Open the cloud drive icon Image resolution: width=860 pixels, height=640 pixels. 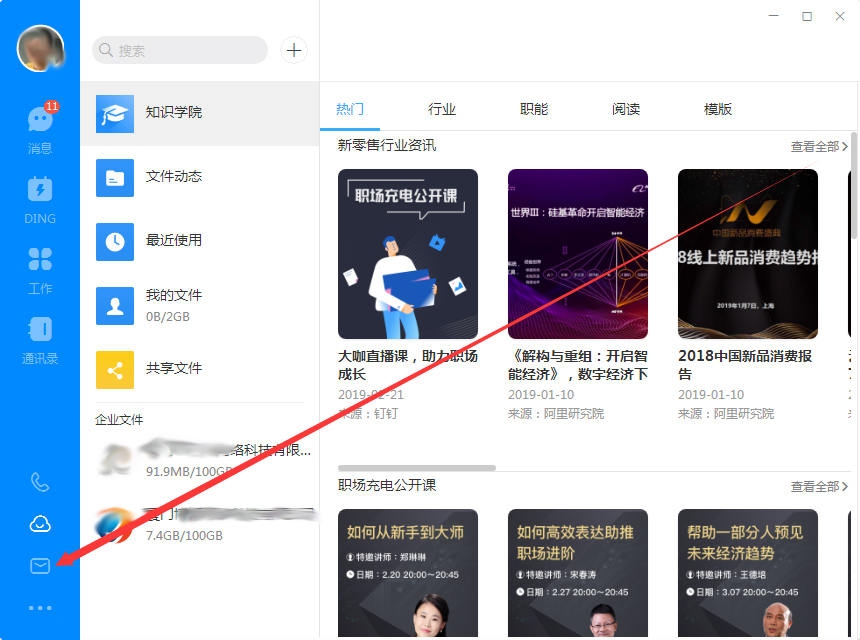click(x=39, y=523)
